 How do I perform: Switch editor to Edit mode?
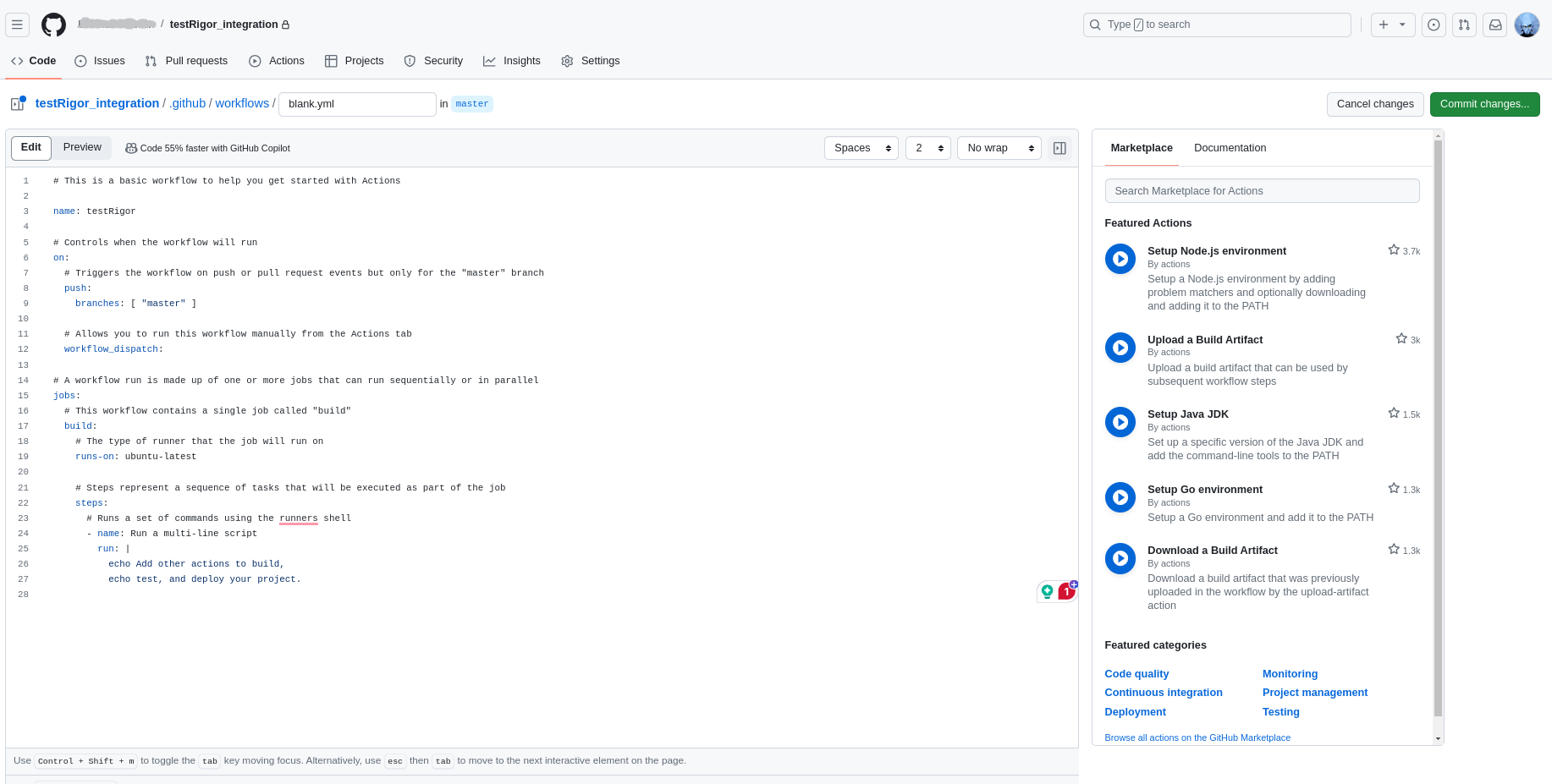(x=31, y=147)
